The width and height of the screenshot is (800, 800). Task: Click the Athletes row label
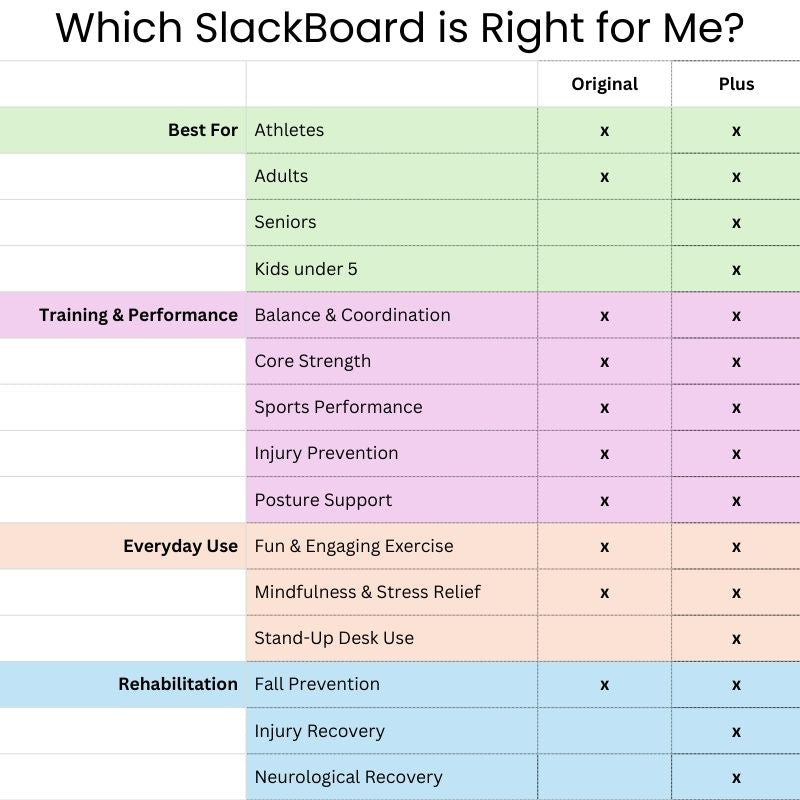click(289, 130)
